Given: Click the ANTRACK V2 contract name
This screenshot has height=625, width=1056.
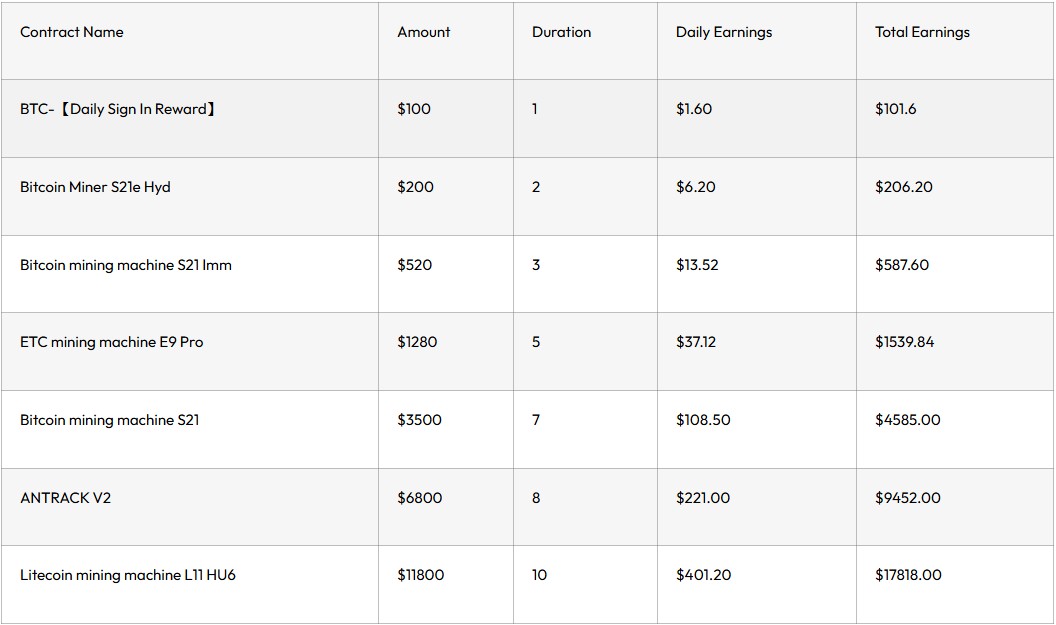Looking at the screenshot, I should [65, 498].
